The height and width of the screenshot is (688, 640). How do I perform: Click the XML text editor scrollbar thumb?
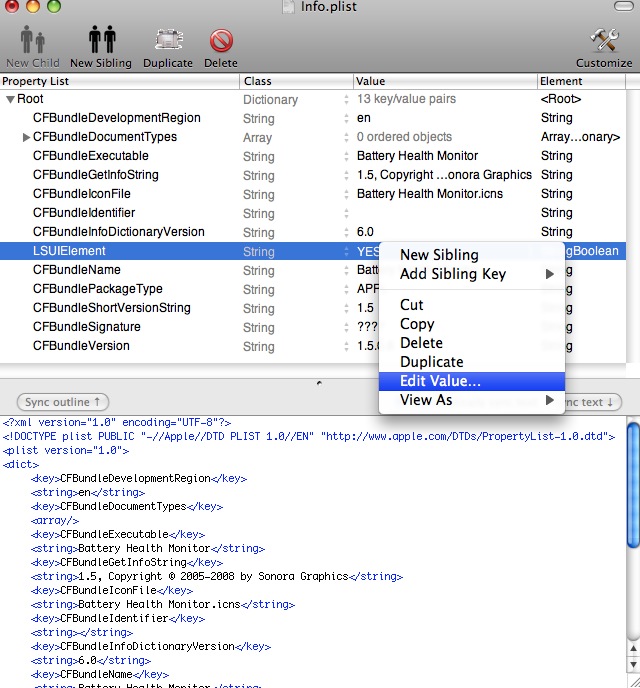click(x=633, y=485)
